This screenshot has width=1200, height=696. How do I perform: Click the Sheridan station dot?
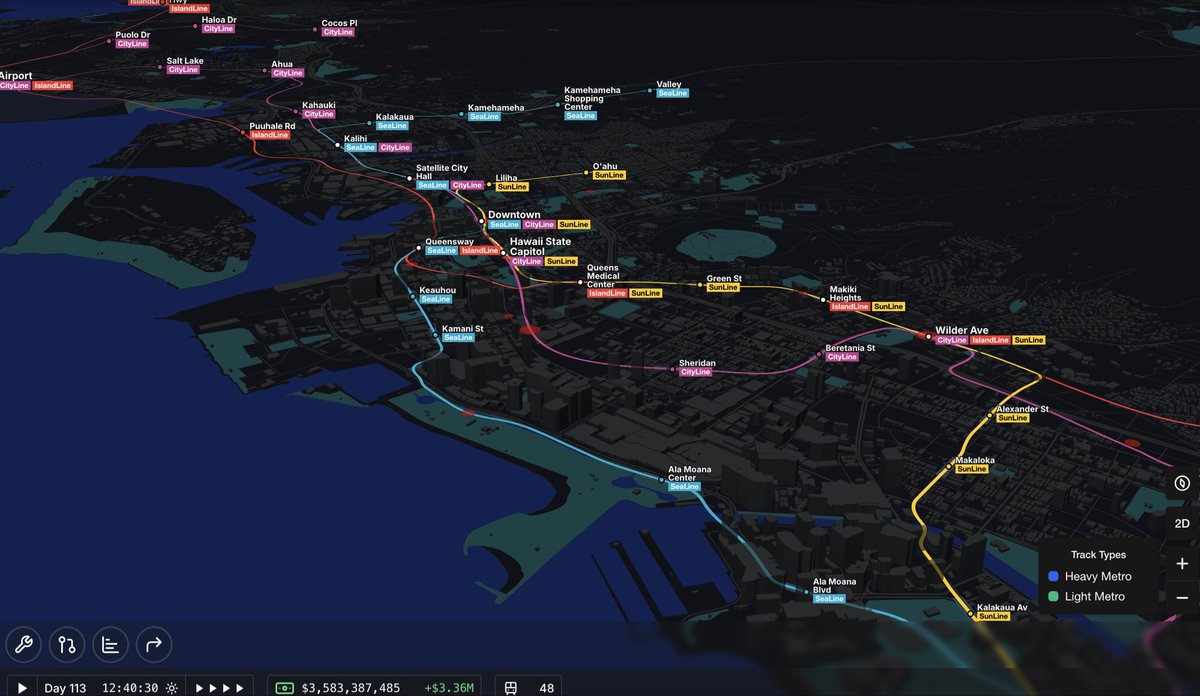click(672, 369)
